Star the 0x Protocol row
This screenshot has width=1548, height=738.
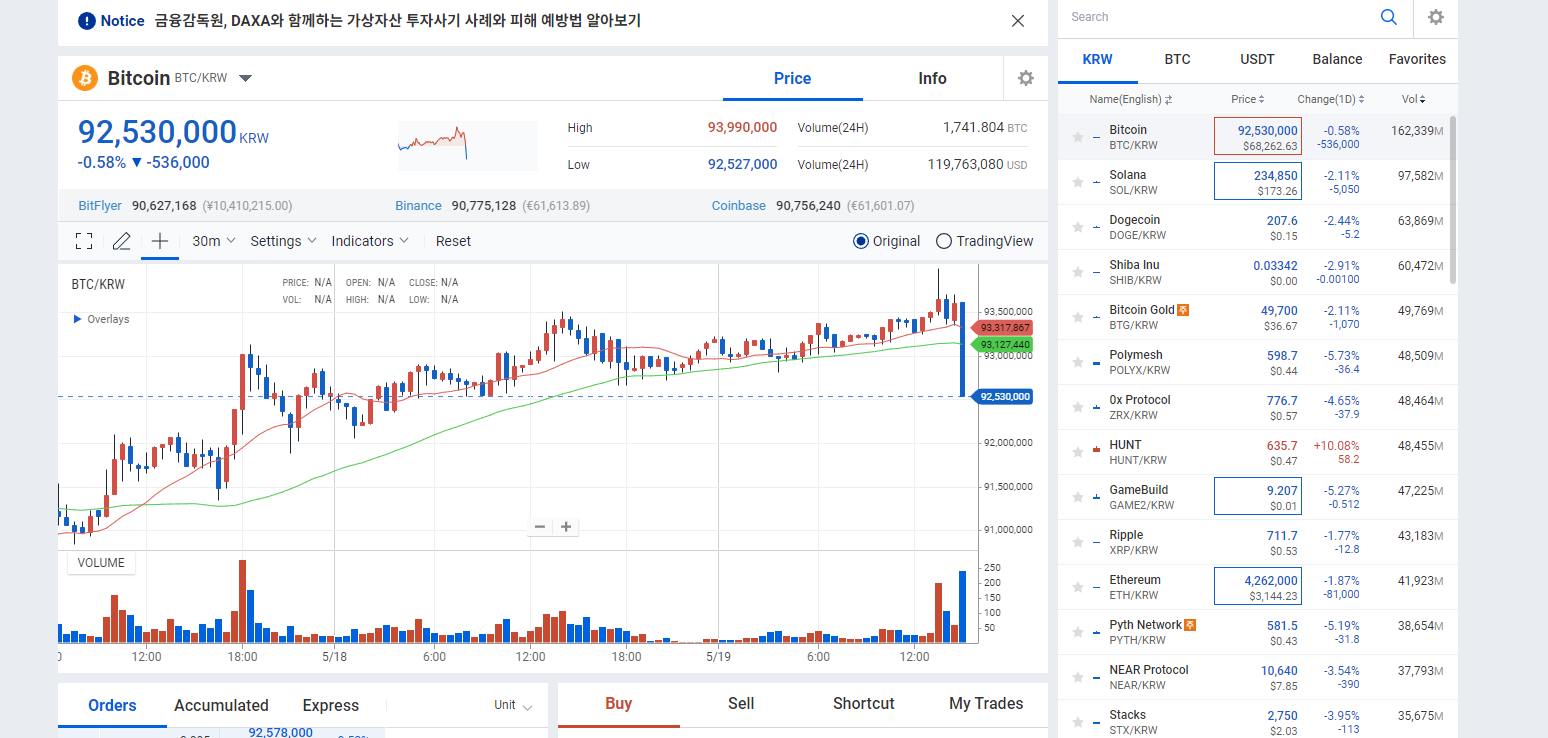pos(1078,407)
